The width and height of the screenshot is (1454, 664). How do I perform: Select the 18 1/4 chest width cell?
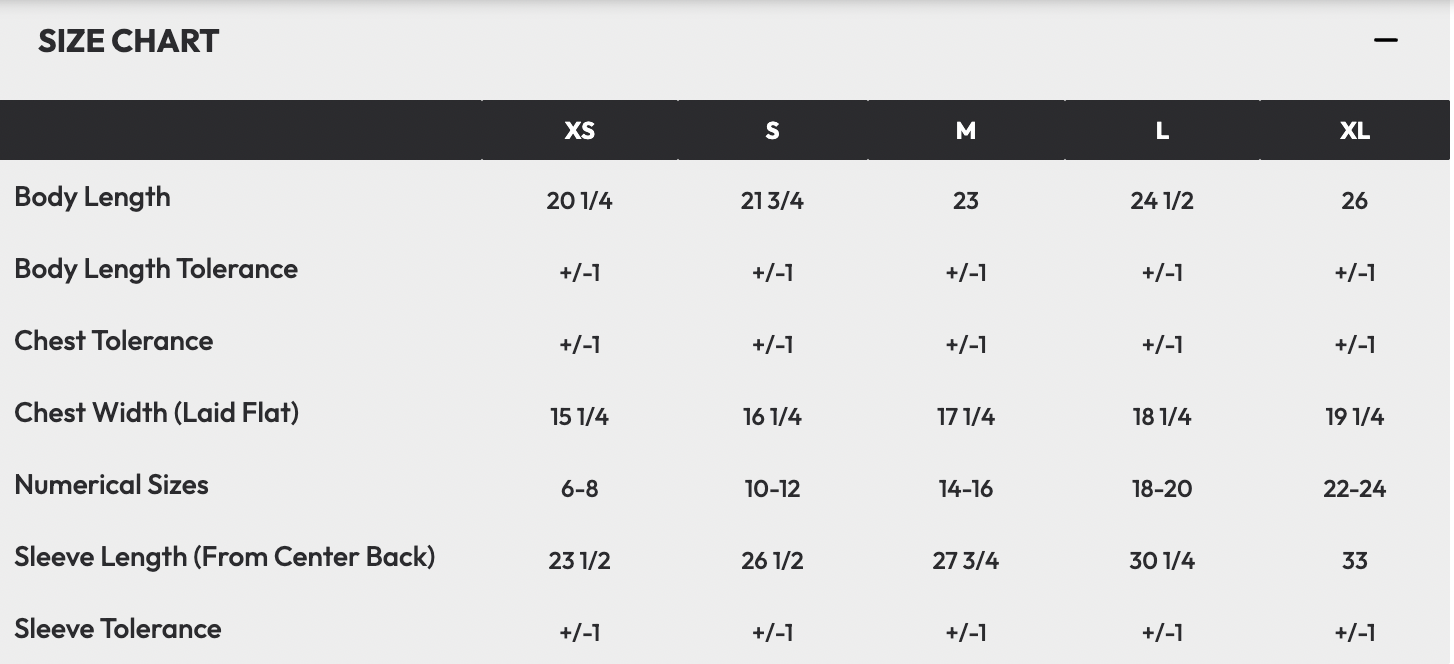1161,417
